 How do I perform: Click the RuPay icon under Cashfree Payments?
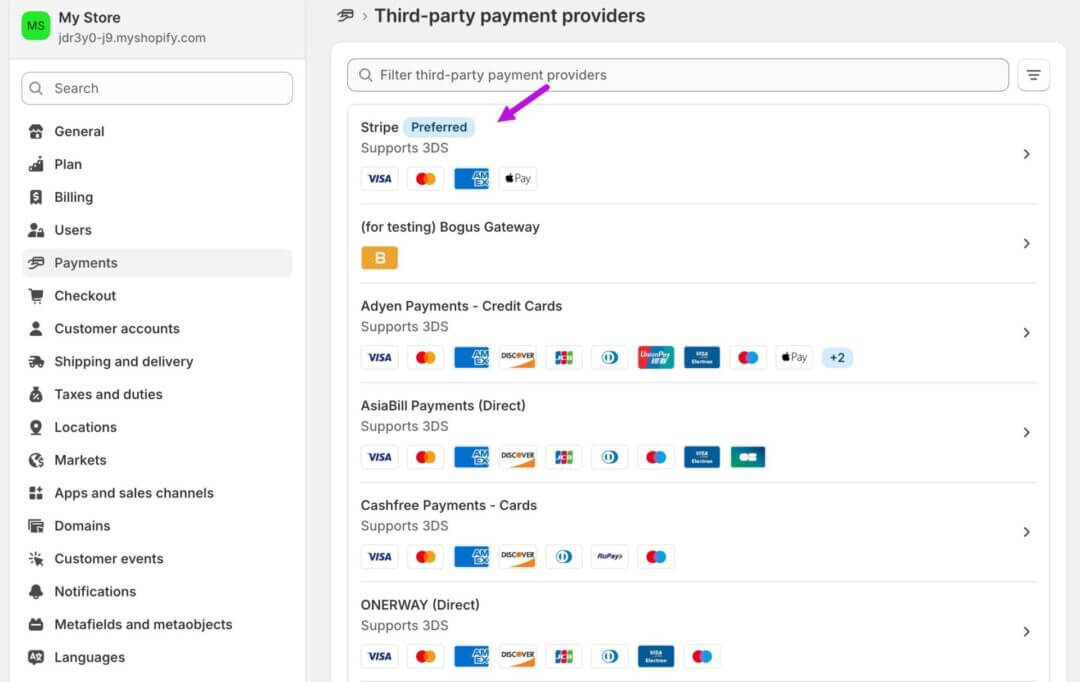pos(610,557)
